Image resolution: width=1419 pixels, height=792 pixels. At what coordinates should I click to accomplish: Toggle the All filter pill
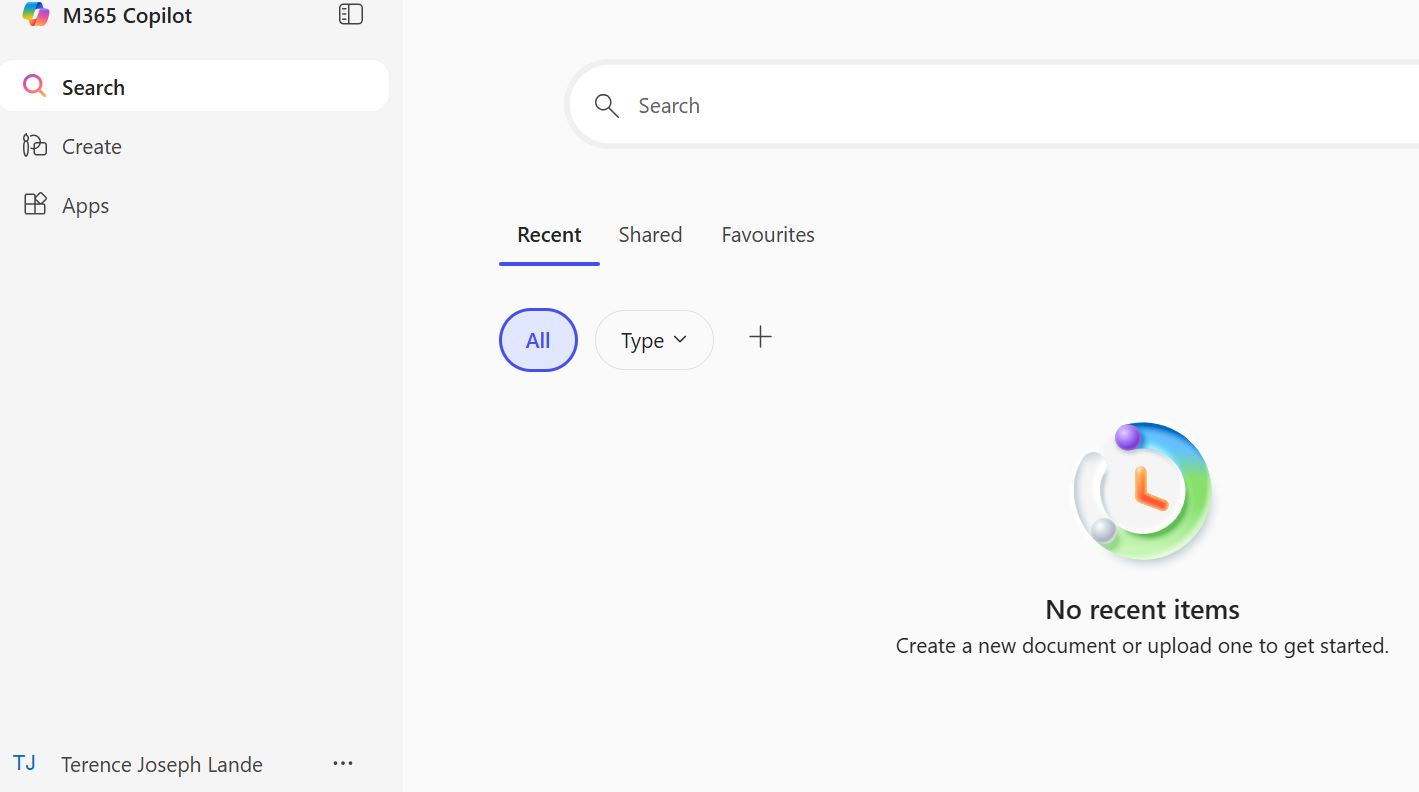point(538,340)
